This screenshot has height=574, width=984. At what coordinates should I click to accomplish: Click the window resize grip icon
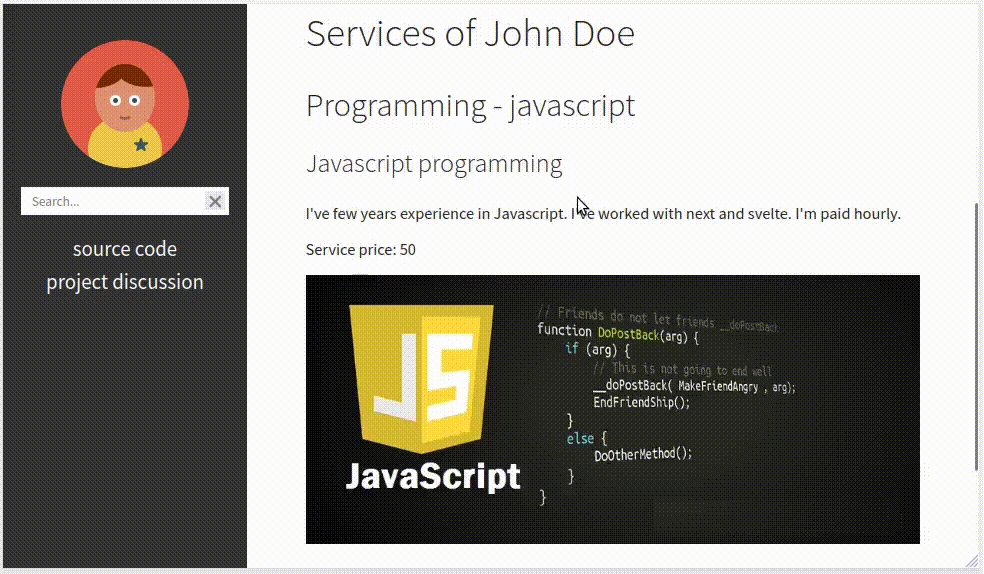point(972,561)
